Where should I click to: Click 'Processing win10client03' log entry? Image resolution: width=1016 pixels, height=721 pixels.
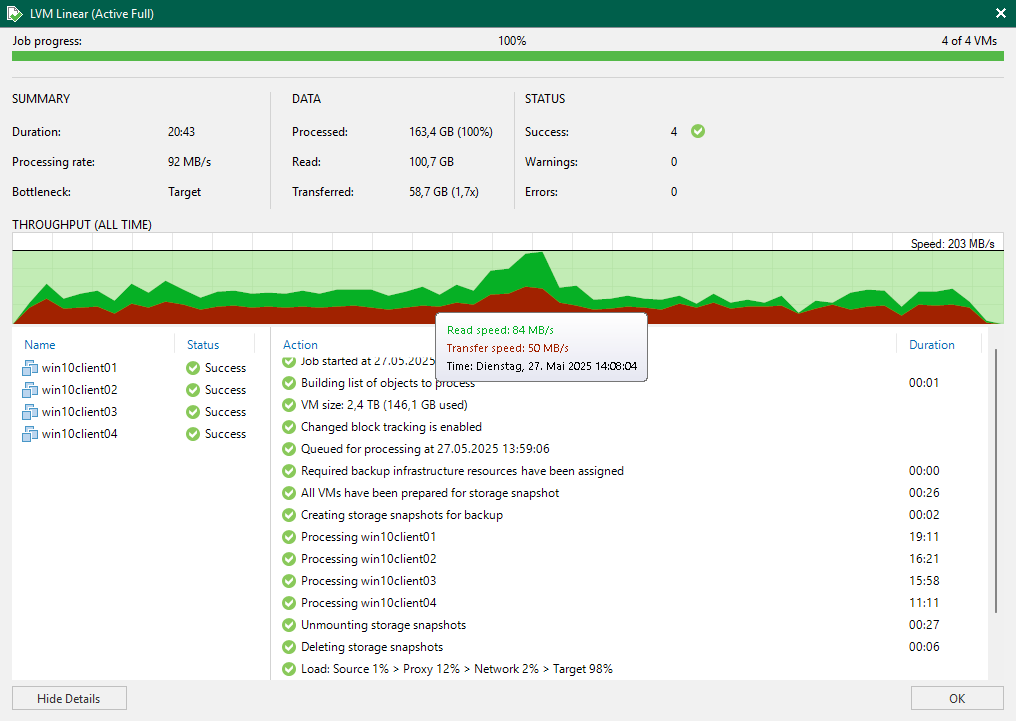click(368, 581)
